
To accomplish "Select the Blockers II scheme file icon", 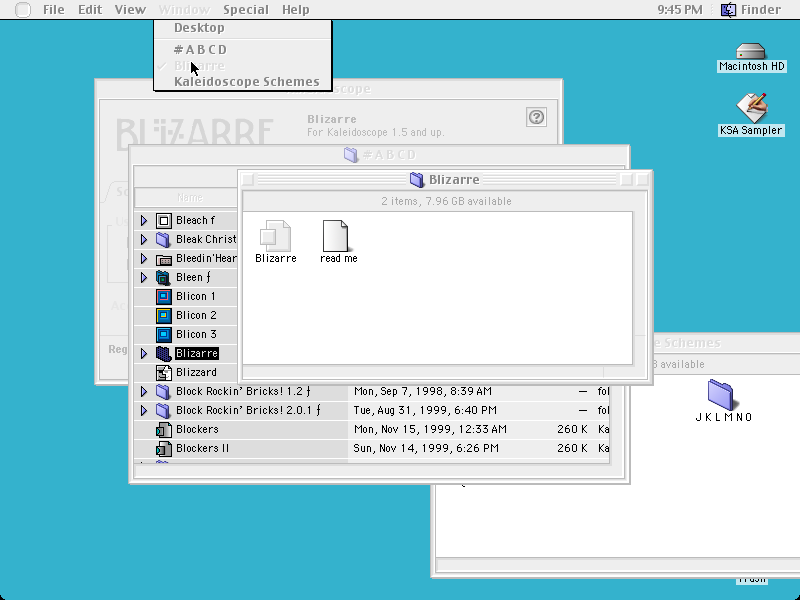I will [x=163, y=448].
